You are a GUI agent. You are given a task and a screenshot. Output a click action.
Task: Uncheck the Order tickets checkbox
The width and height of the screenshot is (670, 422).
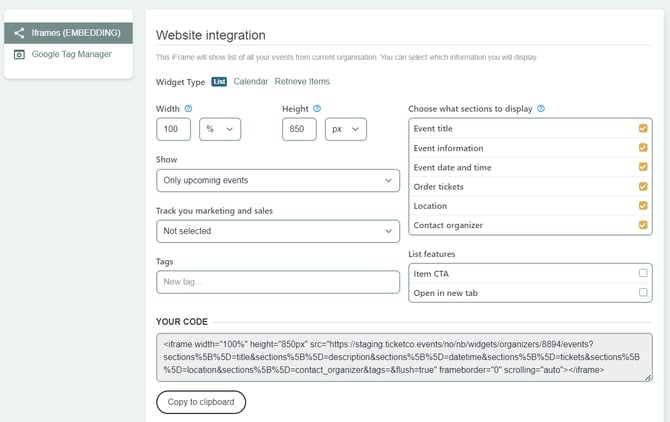point(643,186)
